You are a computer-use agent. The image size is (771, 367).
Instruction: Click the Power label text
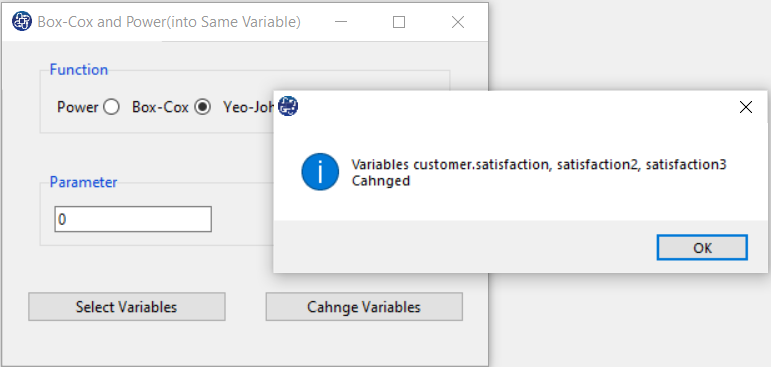pos(78,107)
